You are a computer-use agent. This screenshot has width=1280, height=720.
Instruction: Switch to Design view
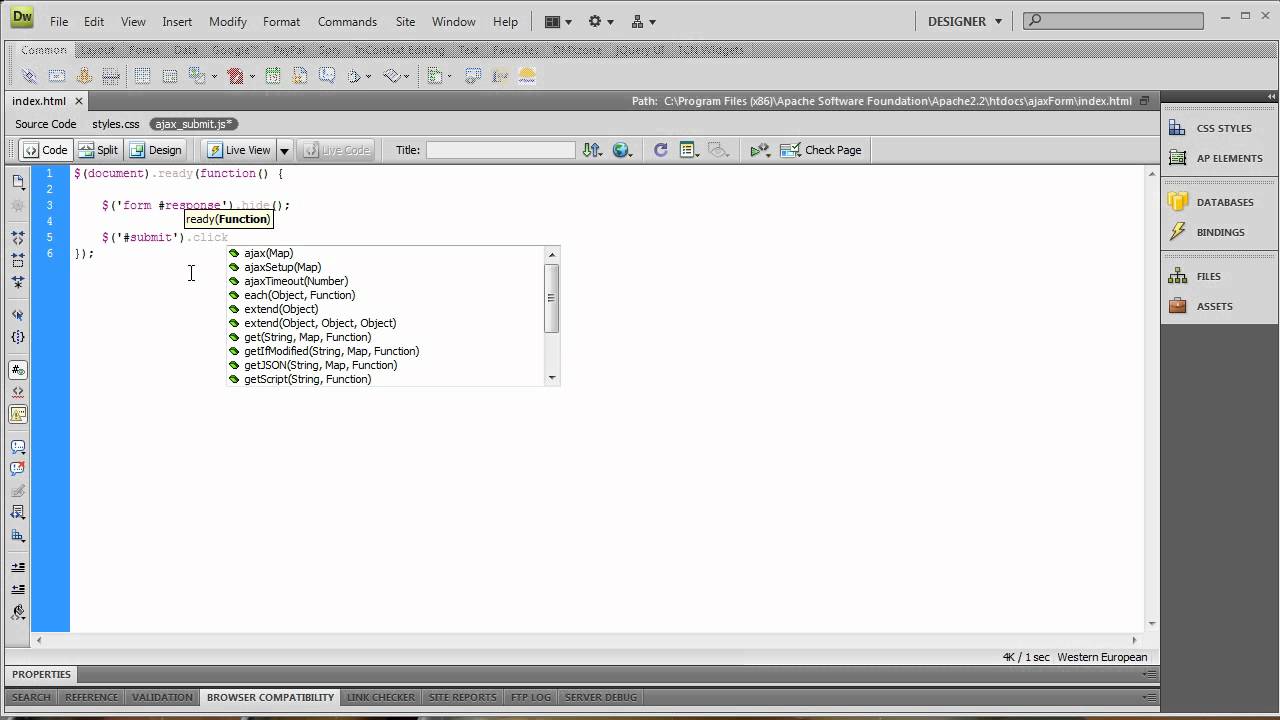coord(155,150)
